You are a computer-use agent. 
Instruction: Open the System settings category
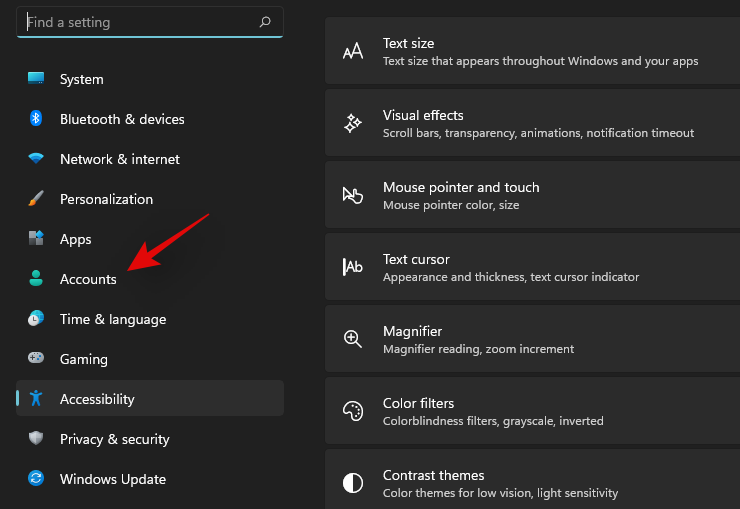pyautogui.click(x=81, y=79)
